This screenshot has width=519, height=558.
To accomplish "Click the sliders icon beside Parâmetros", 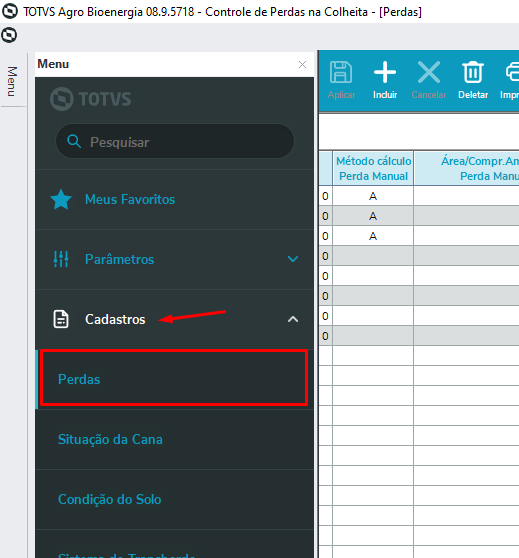I will click(61, 259).
